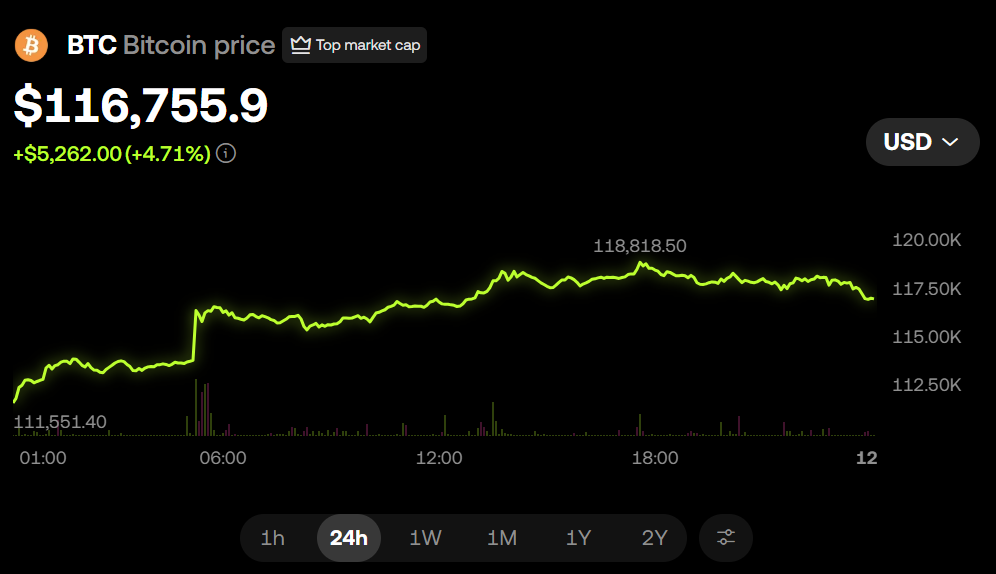Image resolution: width=996 pixels, height=574 pixels.
Task: Click the $116,755.9 price value
Action: click(141, 105)
